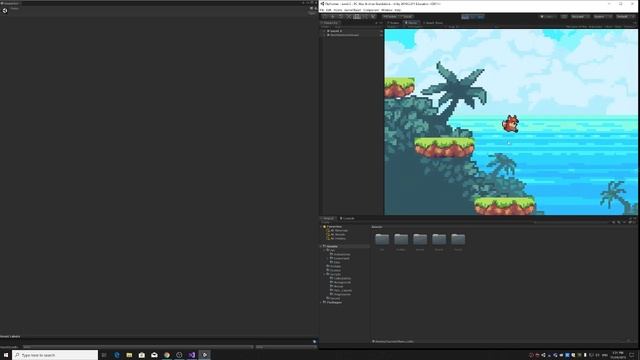Open the Account dropdown
Image resolution: width=640 pixels, height=360 pixels.
pyautogui.click(x=580, y=17)
